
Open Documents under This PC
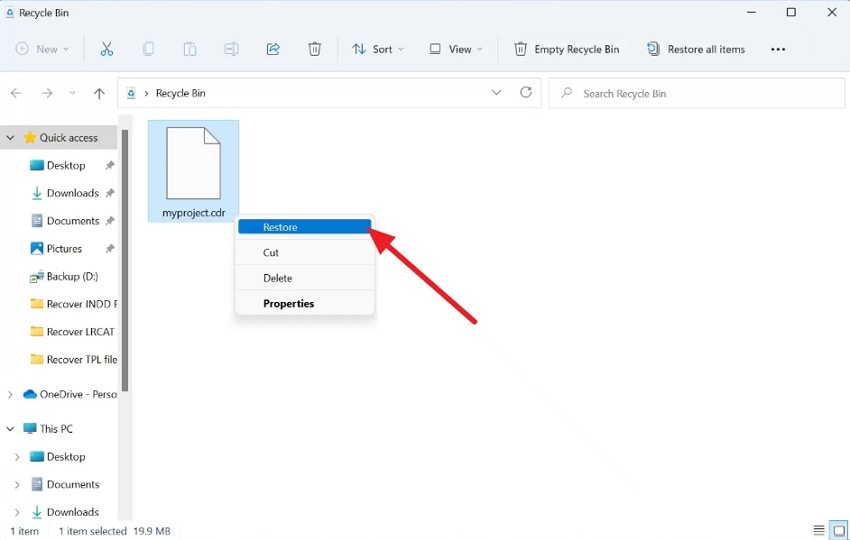73,484
